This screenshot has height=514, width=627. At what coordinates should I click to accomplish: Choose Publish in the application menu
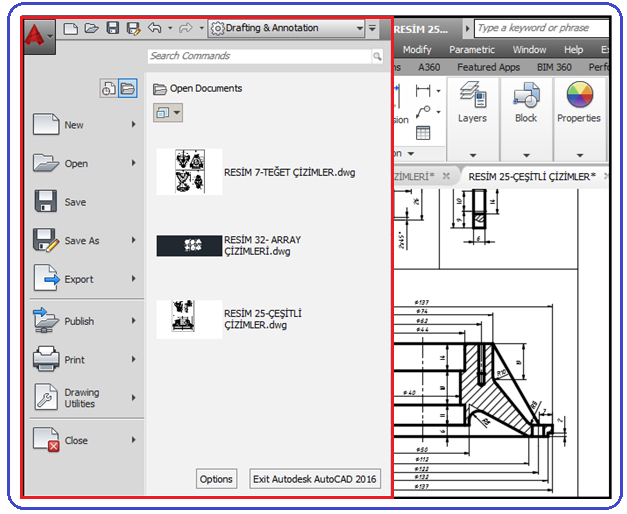coord(84,321)
